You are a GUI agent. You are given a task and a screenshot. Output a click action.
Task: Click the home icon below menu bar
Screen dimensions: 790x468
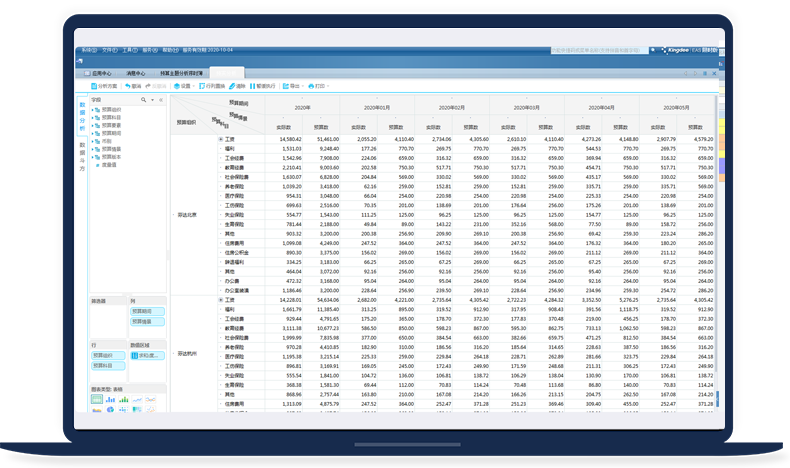coord(80,61)
